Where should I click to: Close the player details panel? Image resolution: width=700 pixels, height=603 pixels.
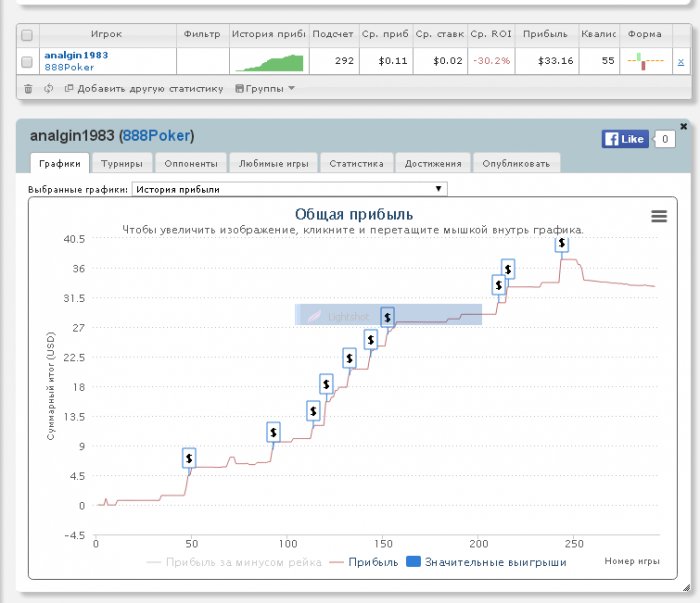pyautogui.click(x=683, y=126)
